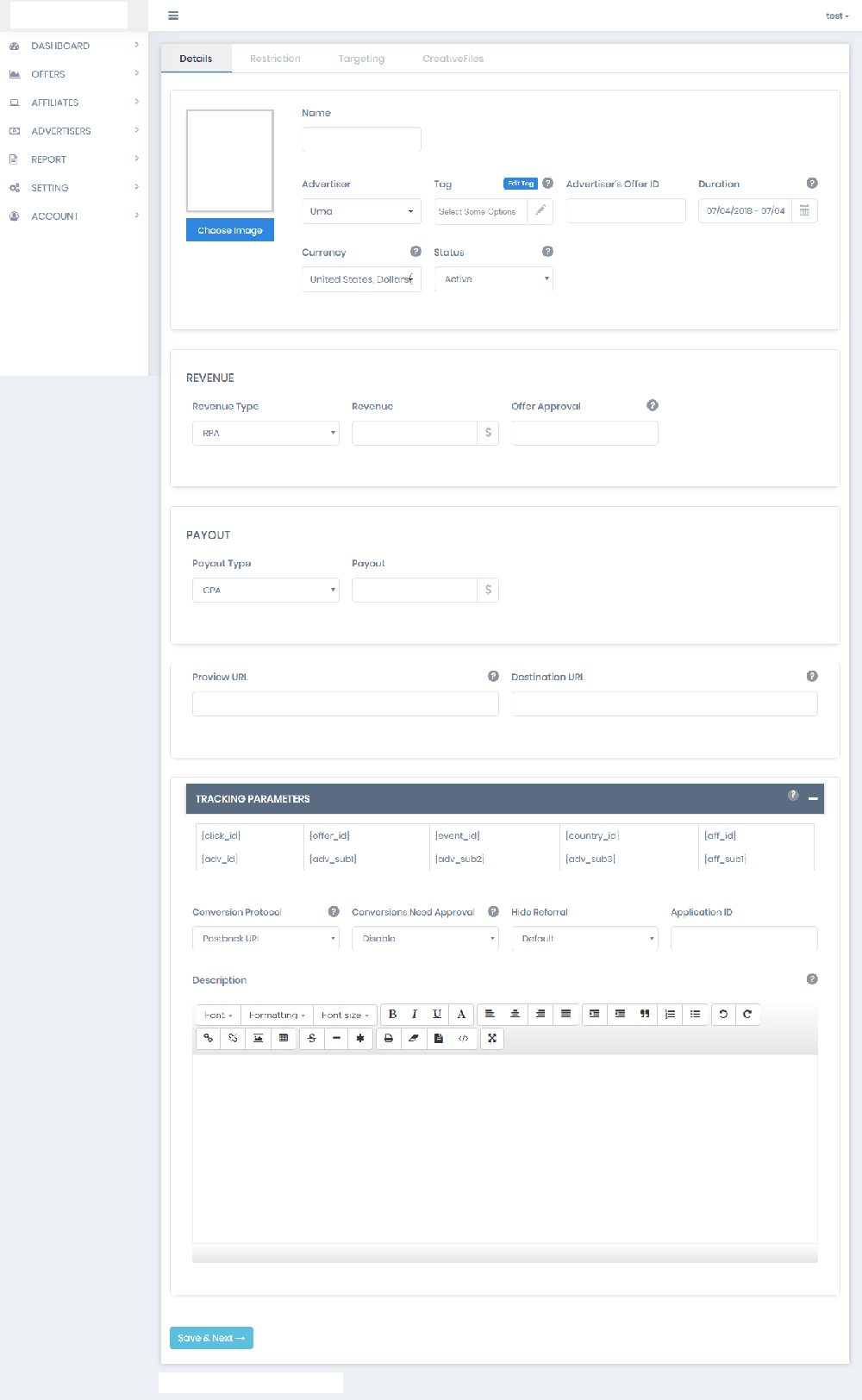Click Conversion Protocol help icon
Image resolution: width=862 pixels, height=1400 pixels.
pyautogui.click(x=334, y=911)
